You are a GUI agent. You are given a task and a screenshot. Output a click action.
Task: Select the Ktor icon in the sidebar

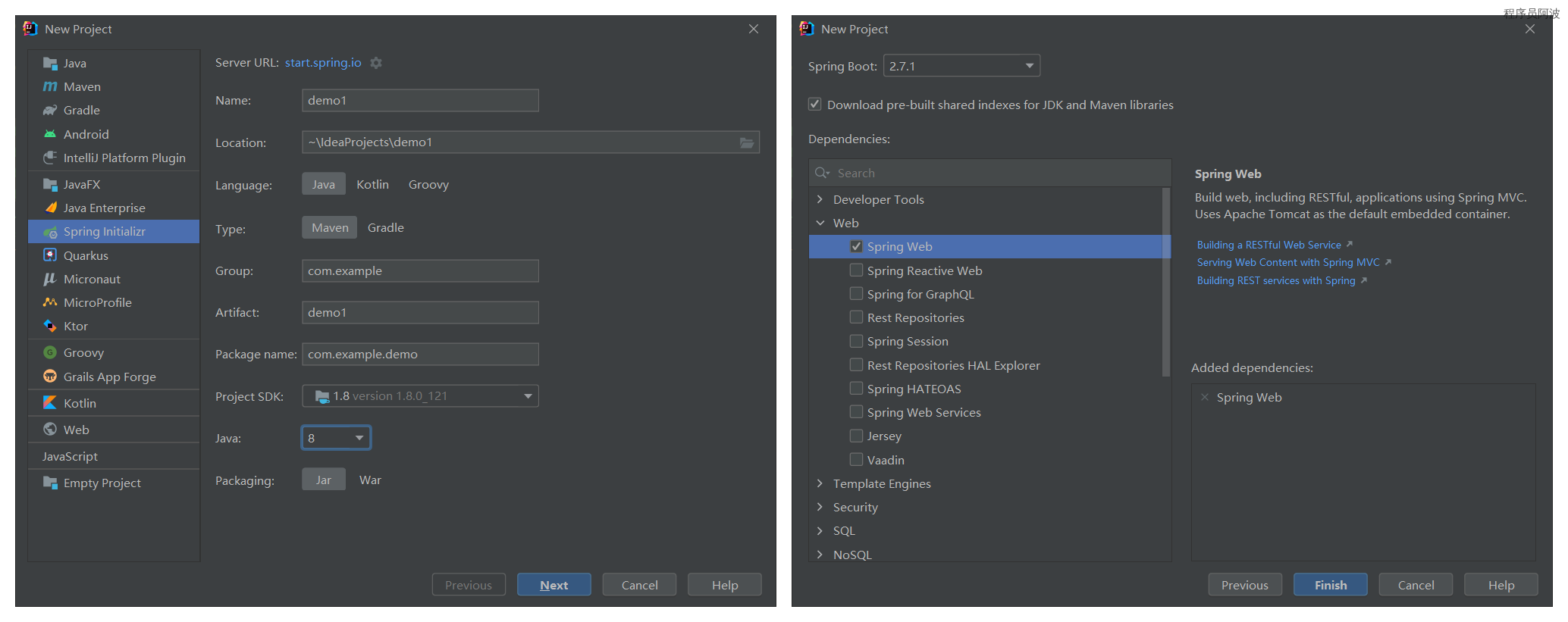tap(50, 326)
